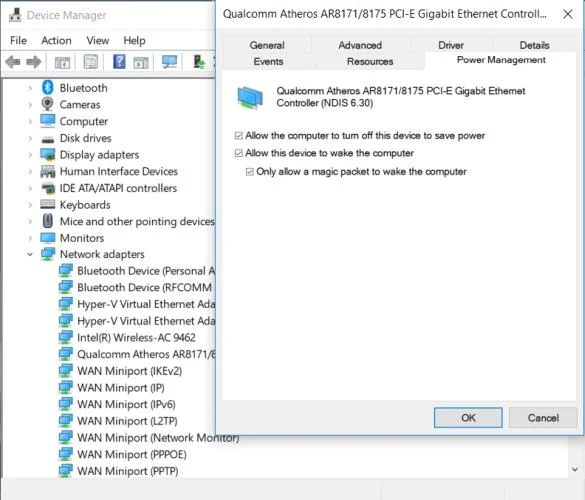The height and width of the screenshot is (500, 585).
Task: Toggle Allow this device to wake computer
Action: [239, 153]
